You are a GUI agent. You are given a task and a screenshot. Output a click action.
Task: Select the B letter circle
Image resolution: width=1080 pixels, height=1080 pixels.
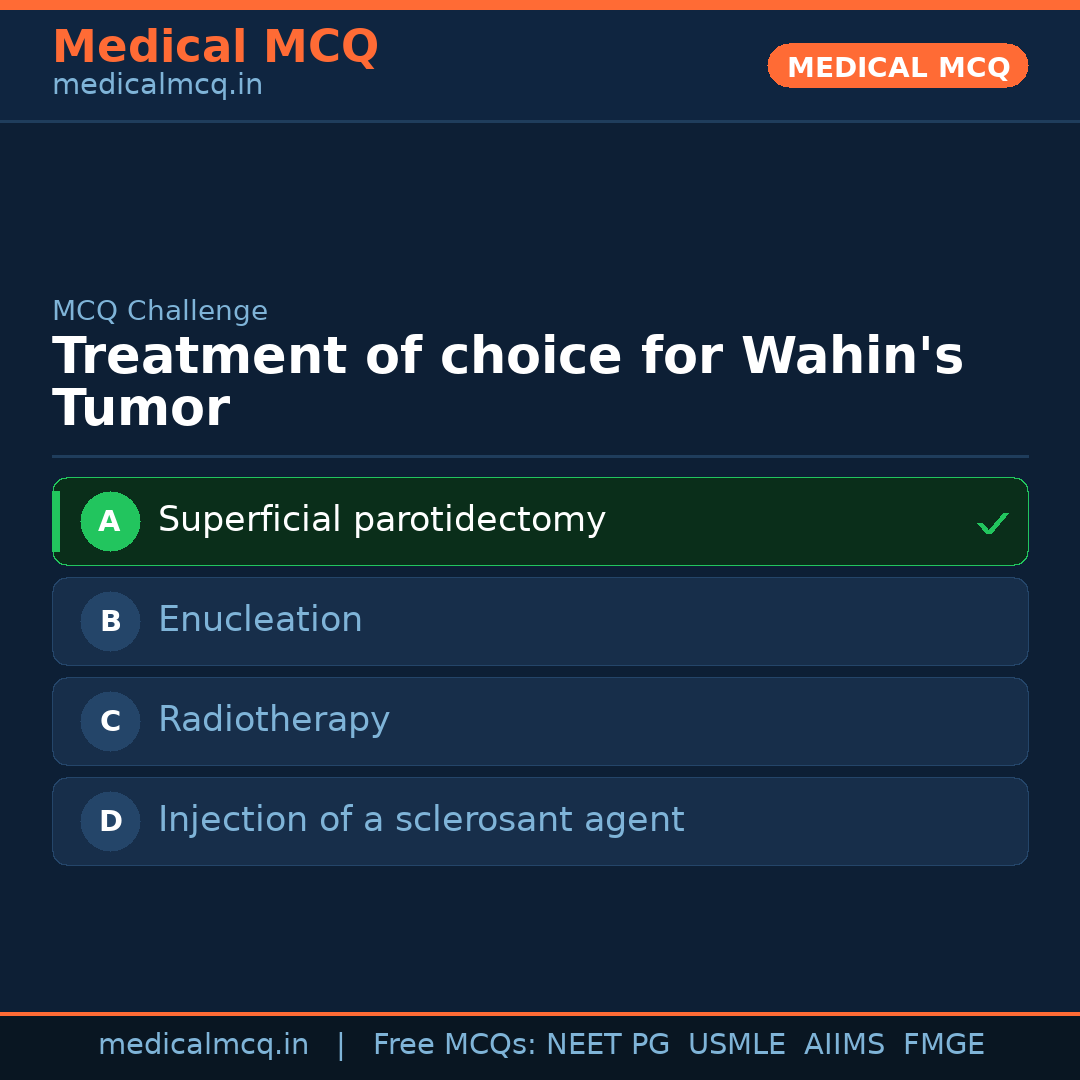click(x=110, y=621)
